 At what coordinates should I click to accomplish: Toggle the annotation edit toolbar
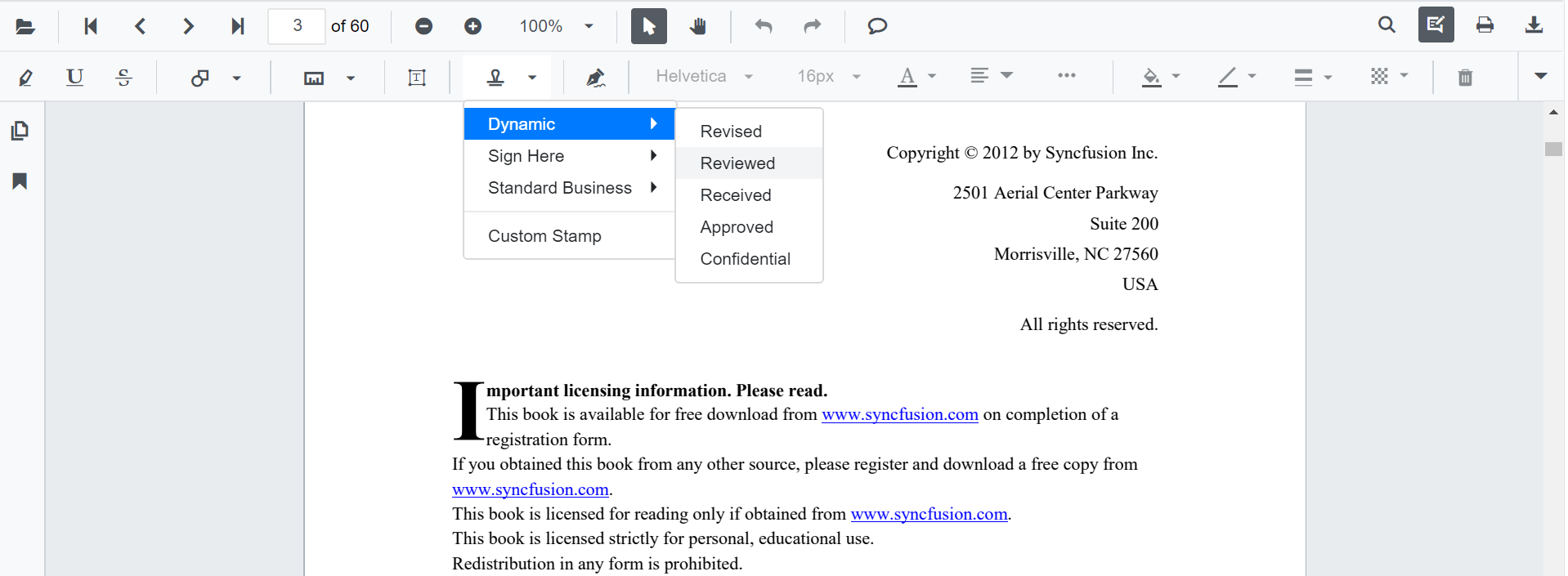pyautogui.click(x=1436, y=25)
